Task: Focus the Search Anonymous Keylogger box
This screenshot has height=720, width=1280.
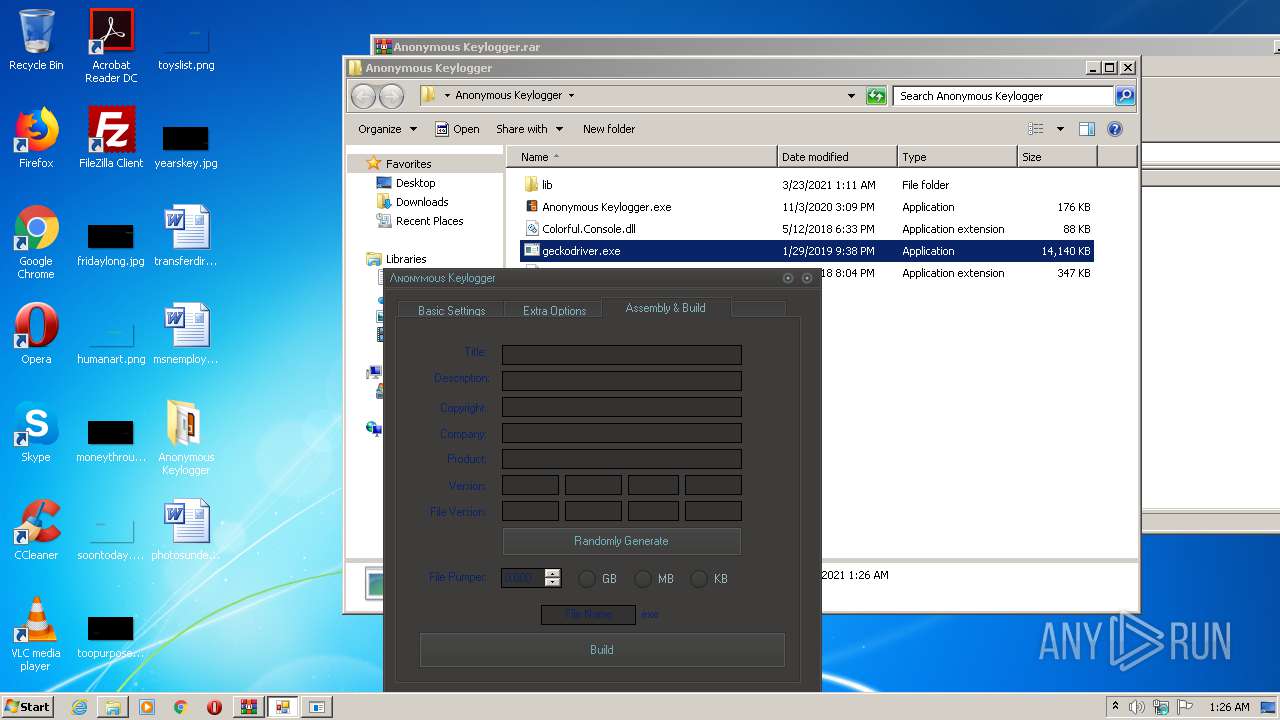Action: [1003, 96]
